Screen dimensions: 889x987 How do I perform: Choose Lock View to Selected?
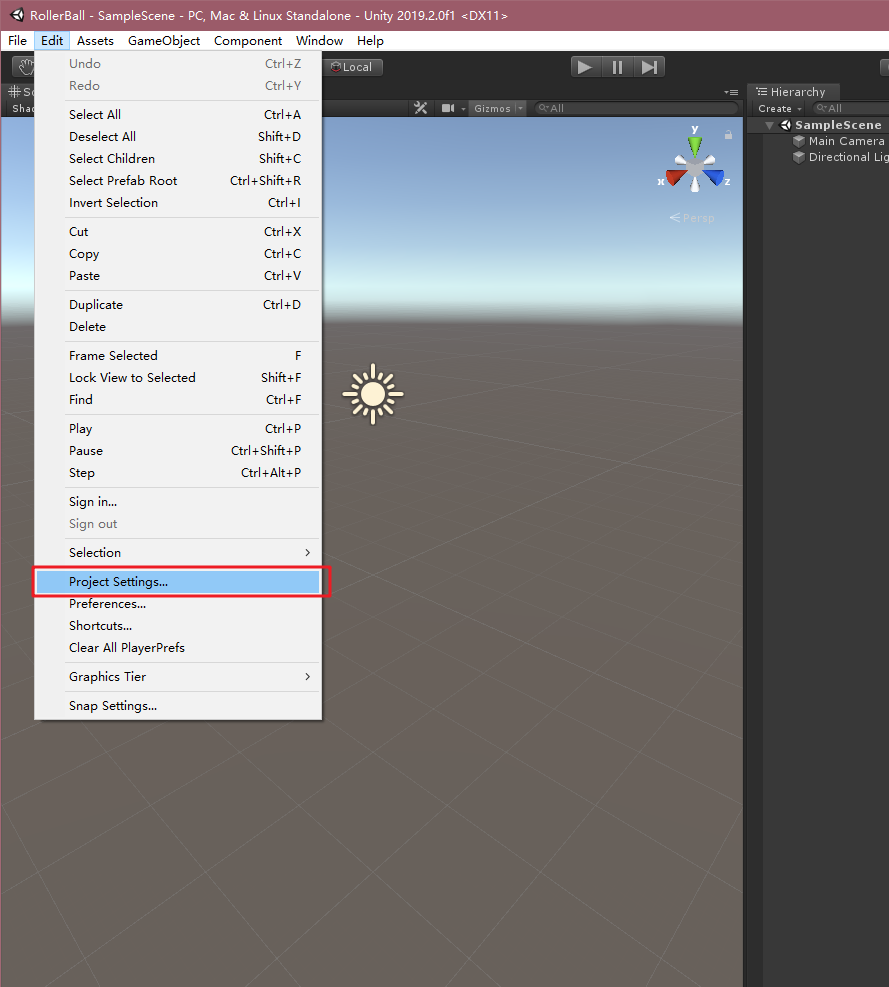tap(178, 378)
